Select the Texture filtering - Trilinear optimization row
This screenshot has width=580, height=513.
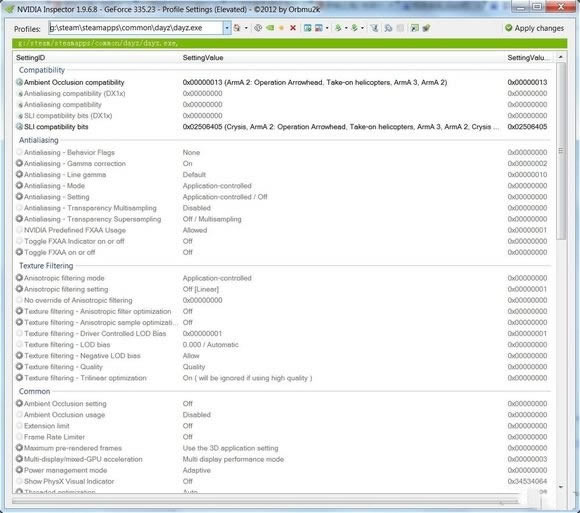coord(282,378)
